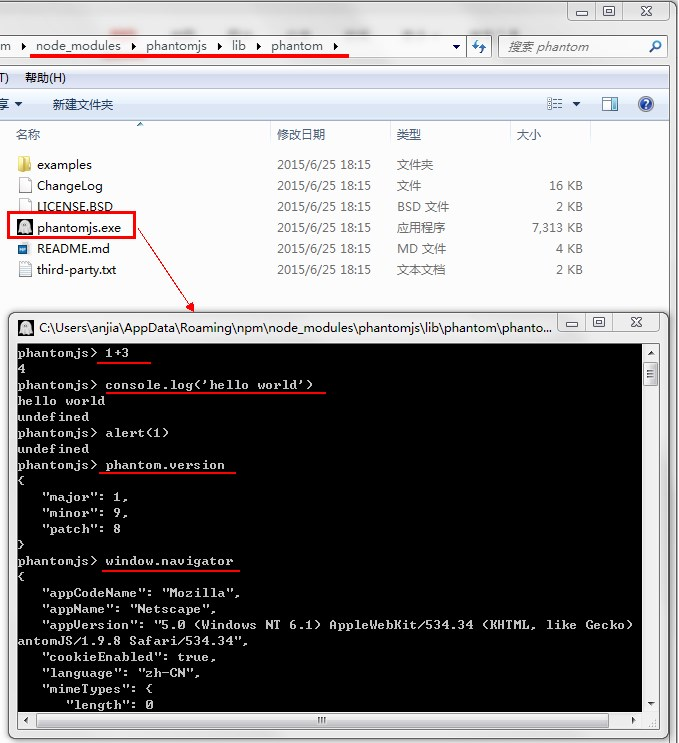Expand the arrow after phantom breadcrumb
The height and width of the screenshot is (743, 679).
(x=336, y=46)
